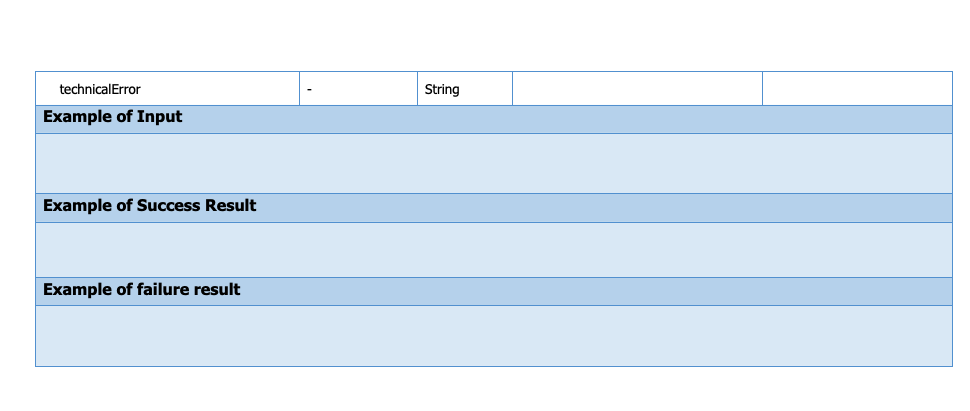Select the String type cell
970x411 pixels.
(442, 90)
